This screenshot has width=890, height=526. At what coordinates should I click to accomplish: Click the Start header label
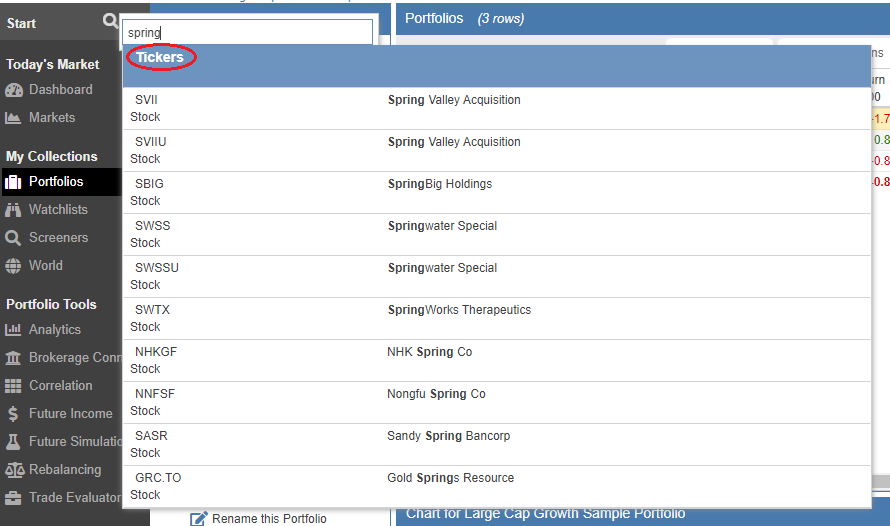click(22, 23)
